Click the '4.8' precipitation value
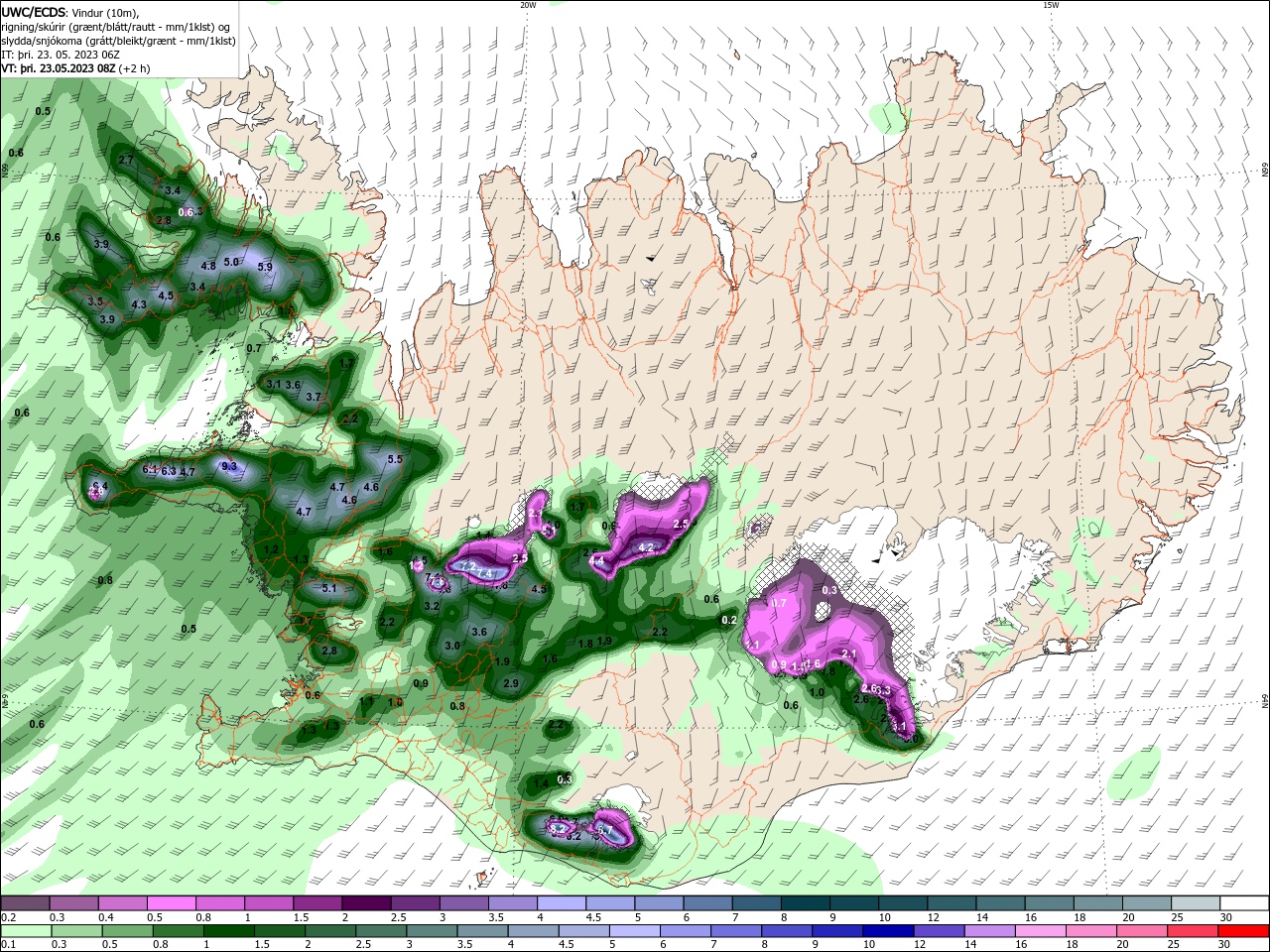Viewport: 1270px width, 952px height. coord(208,266)
